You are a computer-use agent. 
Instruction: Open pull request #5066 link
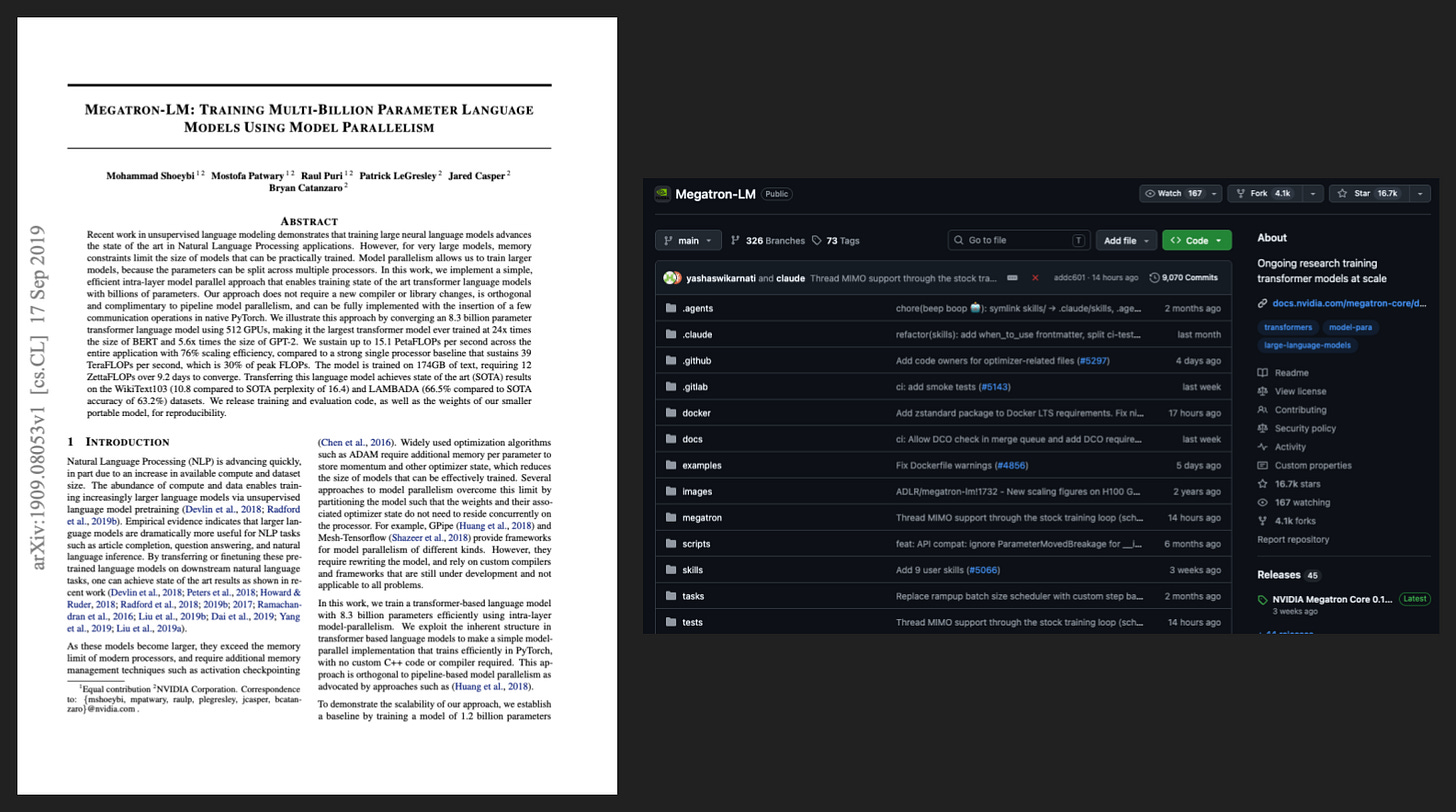(x=982, y=570)
